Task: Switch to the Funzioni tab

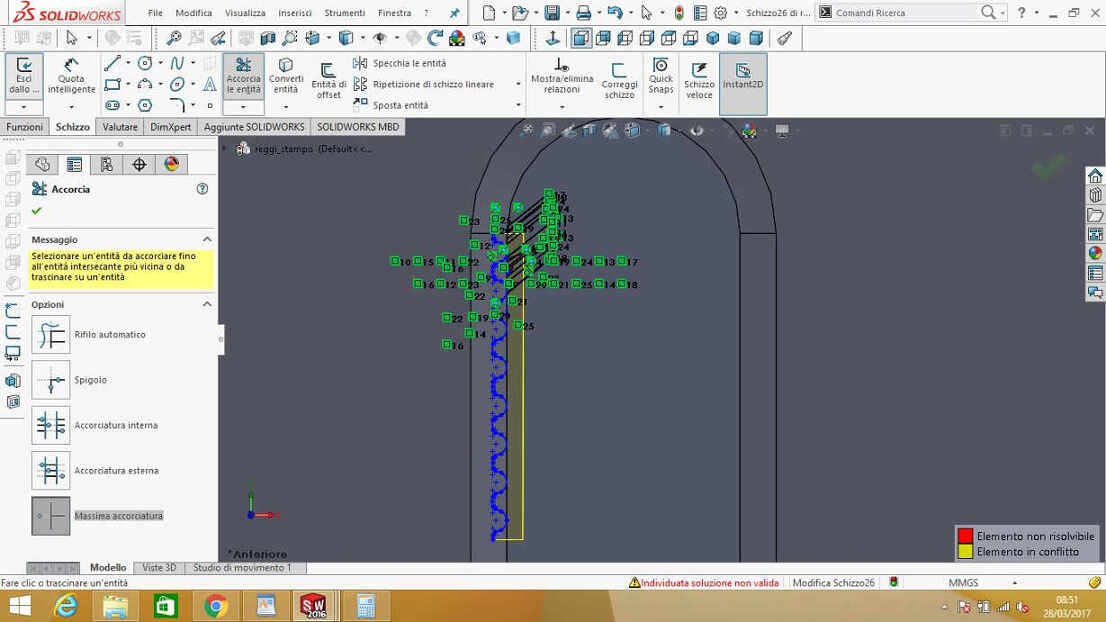Action: (x=25, y=127)
